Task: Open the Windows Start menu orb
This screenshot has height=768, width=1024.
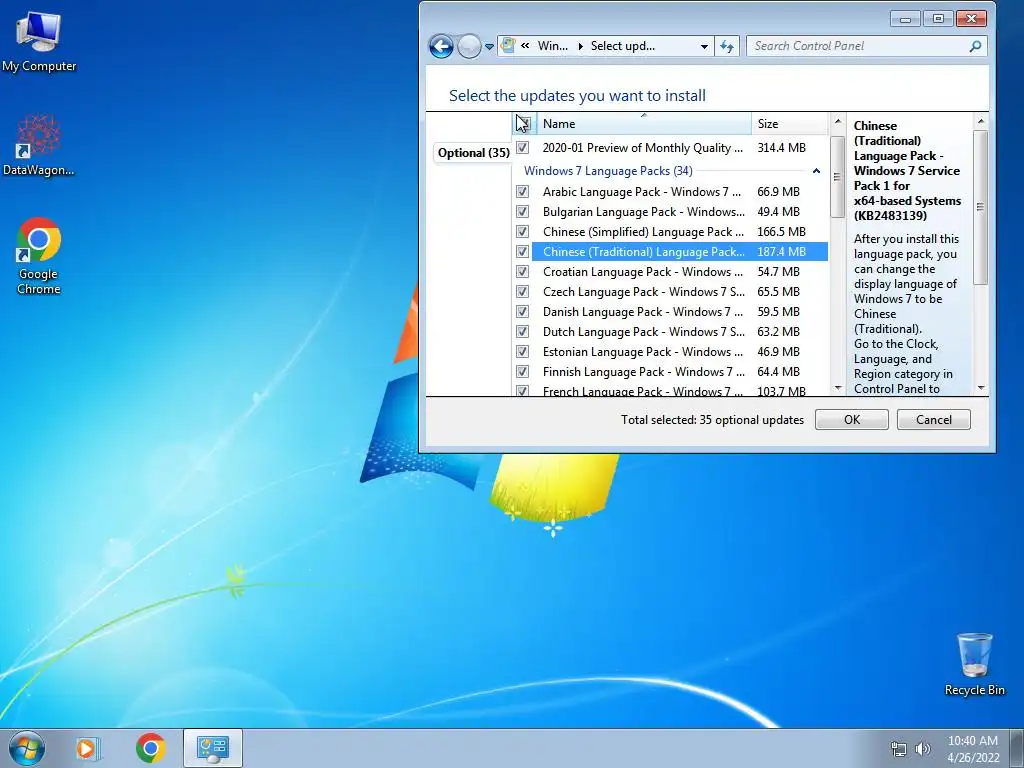Action: [27, 748]
